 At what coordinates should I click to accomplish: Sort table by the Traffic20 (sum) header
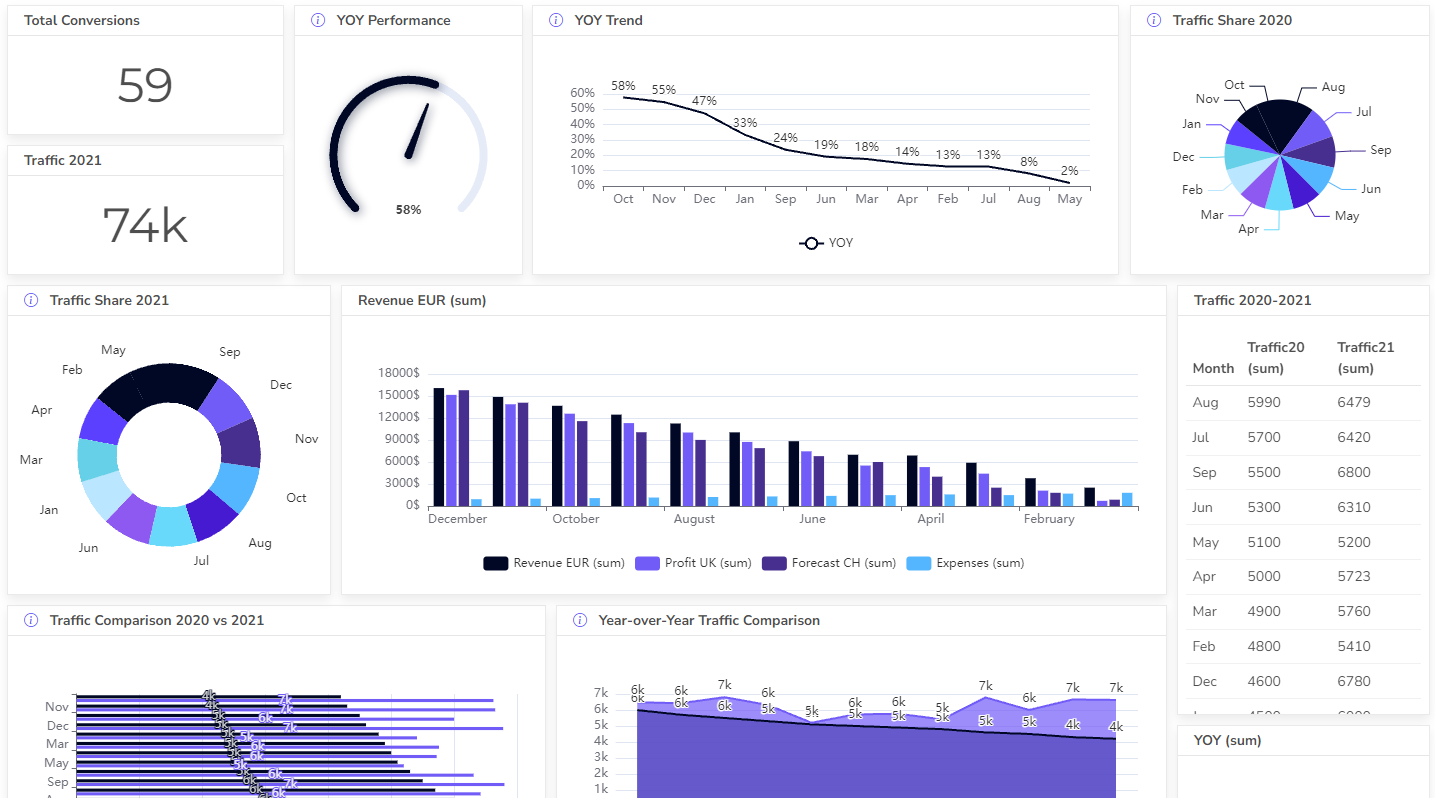(1276, 358)
